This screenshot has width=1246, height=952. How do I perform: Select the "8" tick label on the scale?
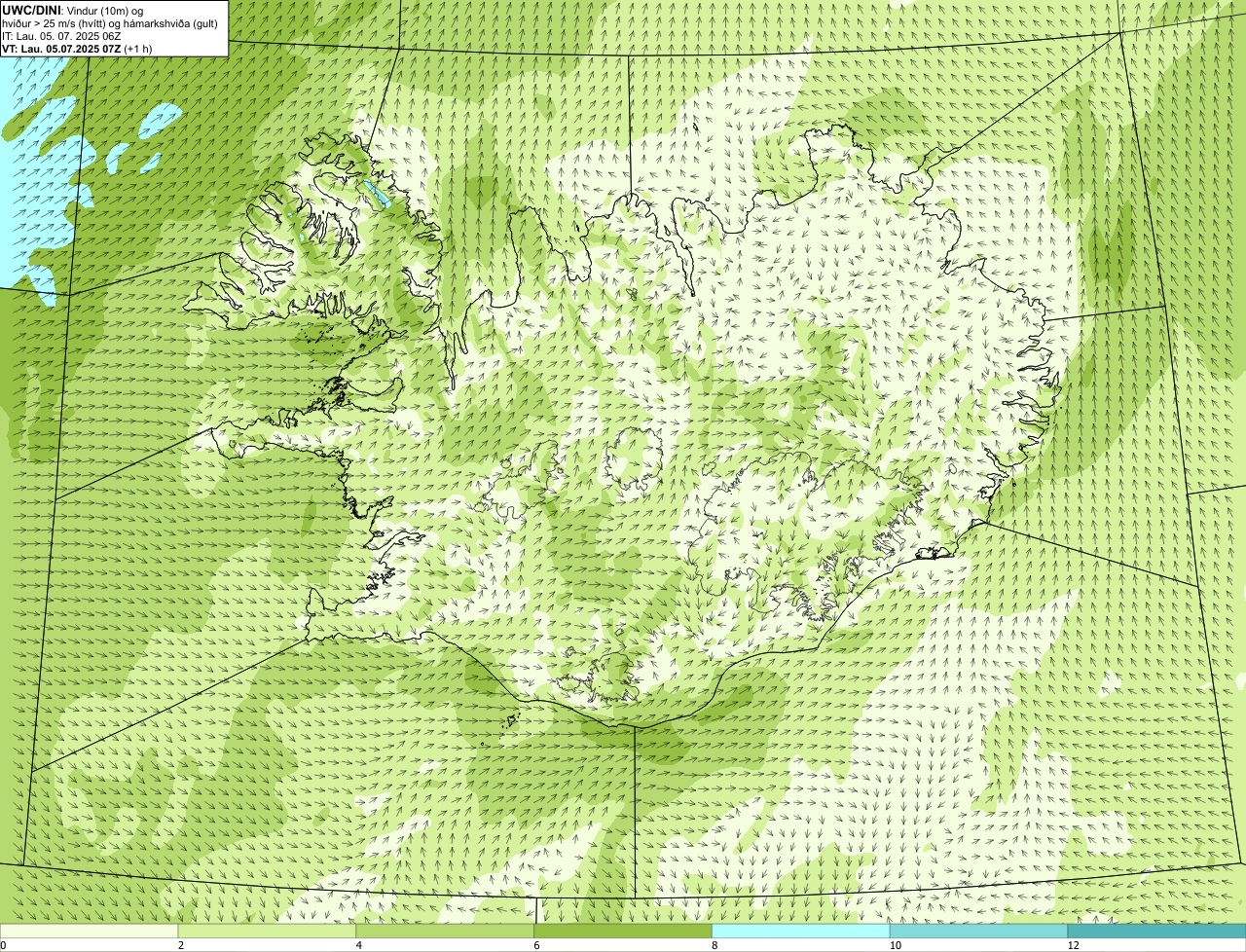click(715, 945)
